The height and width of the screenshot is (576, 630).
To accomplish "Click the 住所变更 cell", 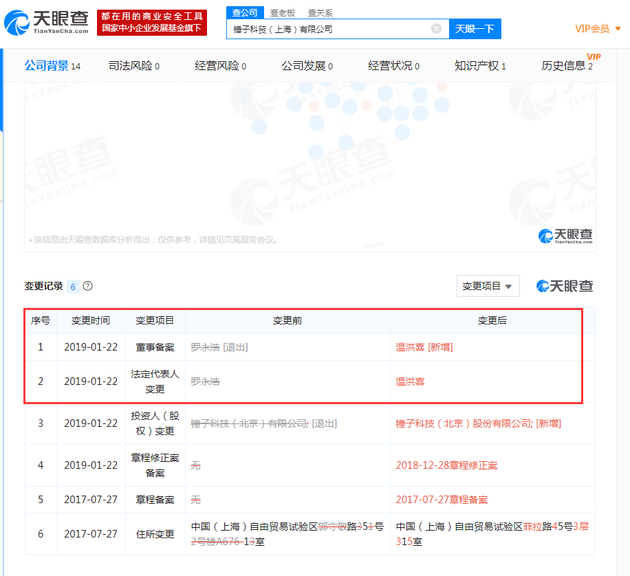I will [155, 534].
